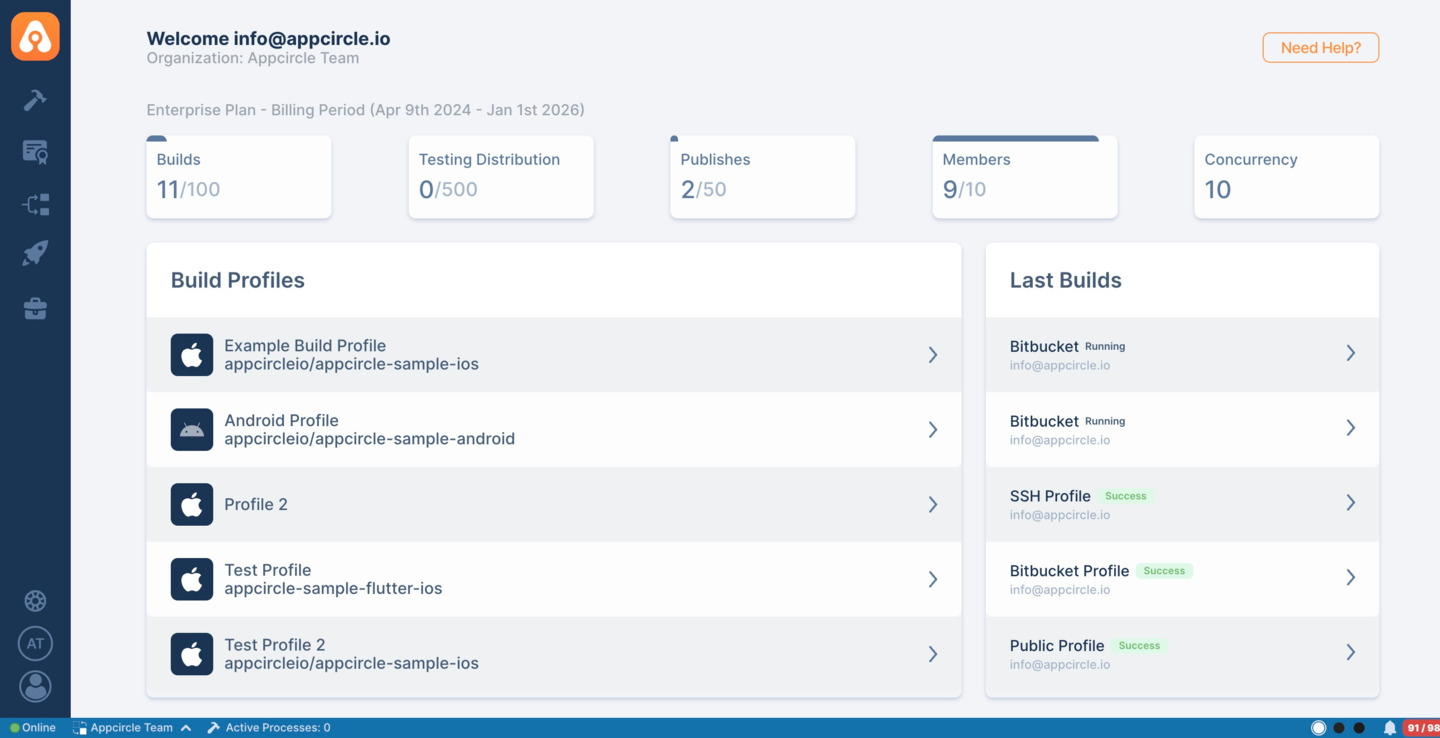This screenshot has width=1440, height=738.
Task: Click the Need Help? button
Action: pyautogui.click(x=1320, y=47)
